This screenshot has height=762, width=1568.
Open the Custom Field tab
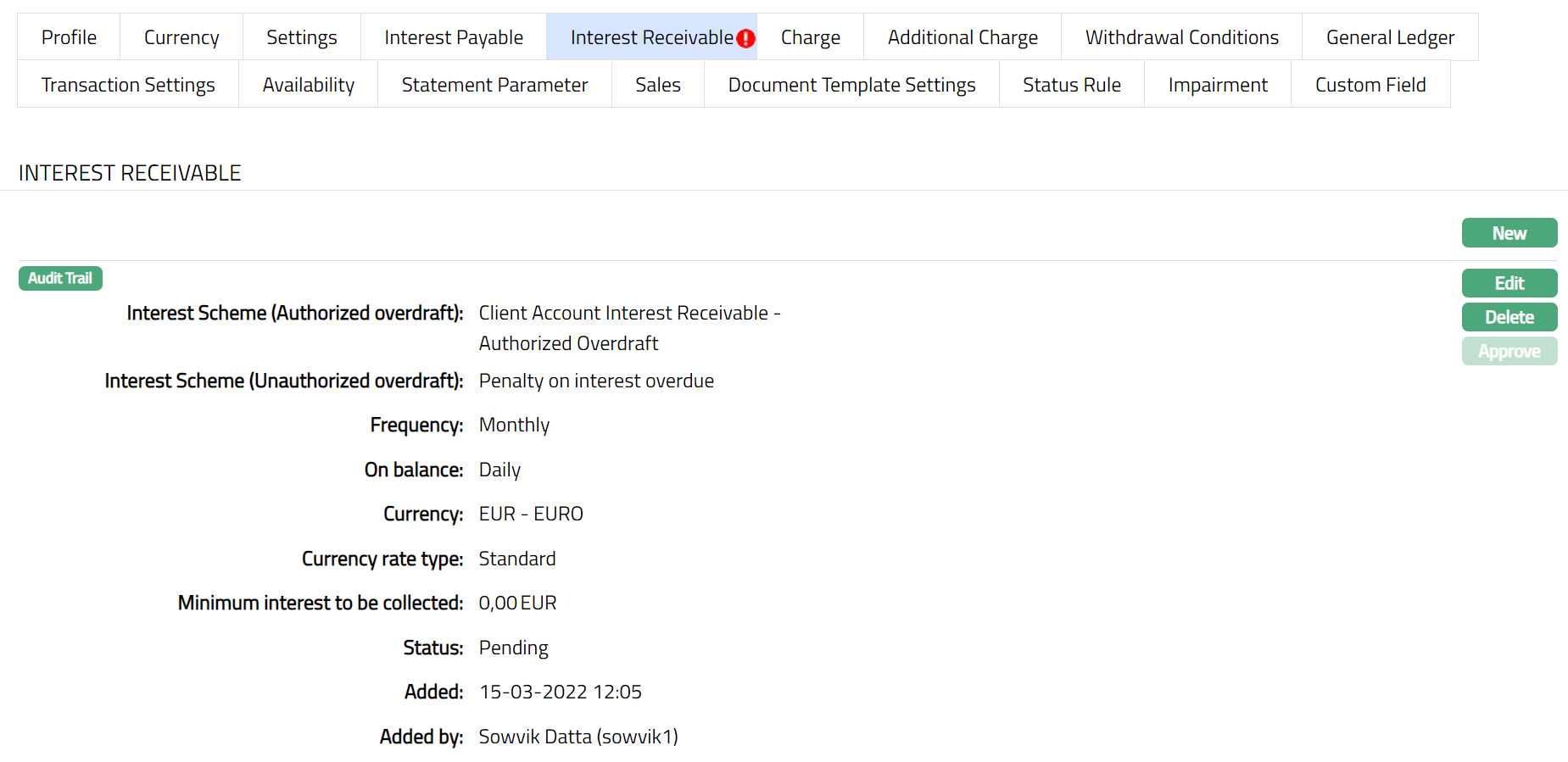pos(1370,85)
